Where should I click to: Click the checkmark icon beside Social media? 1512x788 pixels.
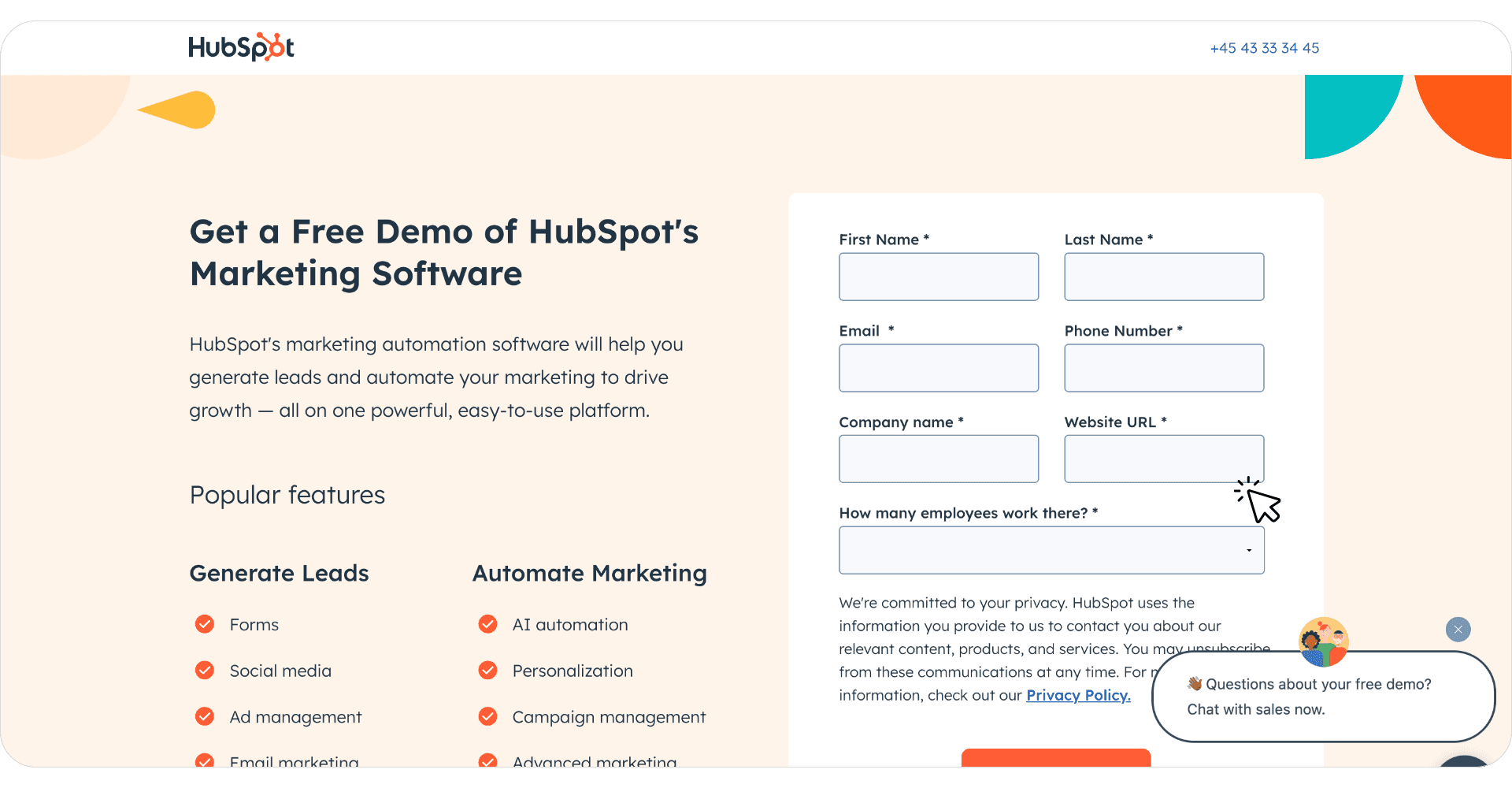click(x=205, y=671)
